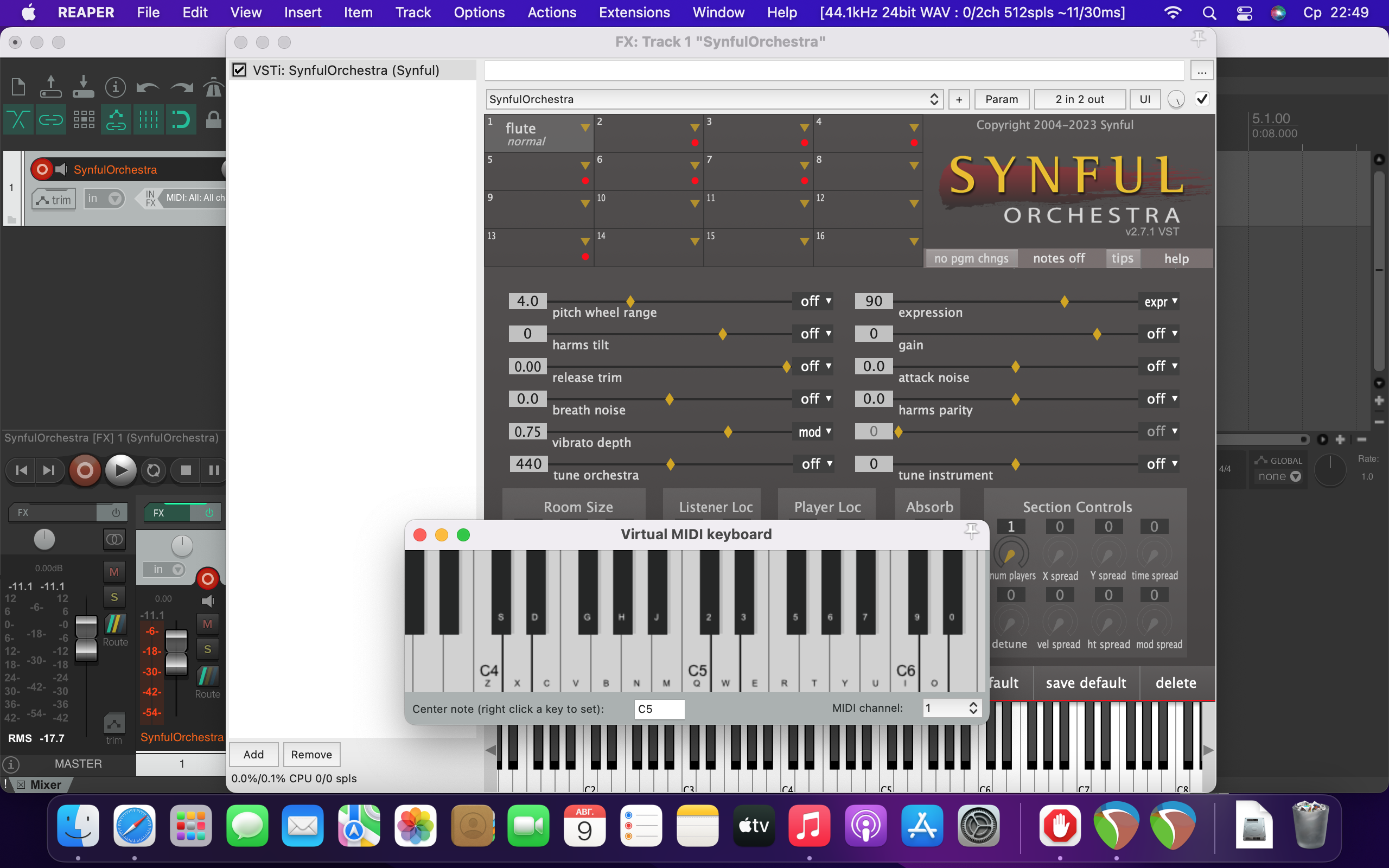Click the play button in transport controls
1389x868 pixels.
click(119, 470)
